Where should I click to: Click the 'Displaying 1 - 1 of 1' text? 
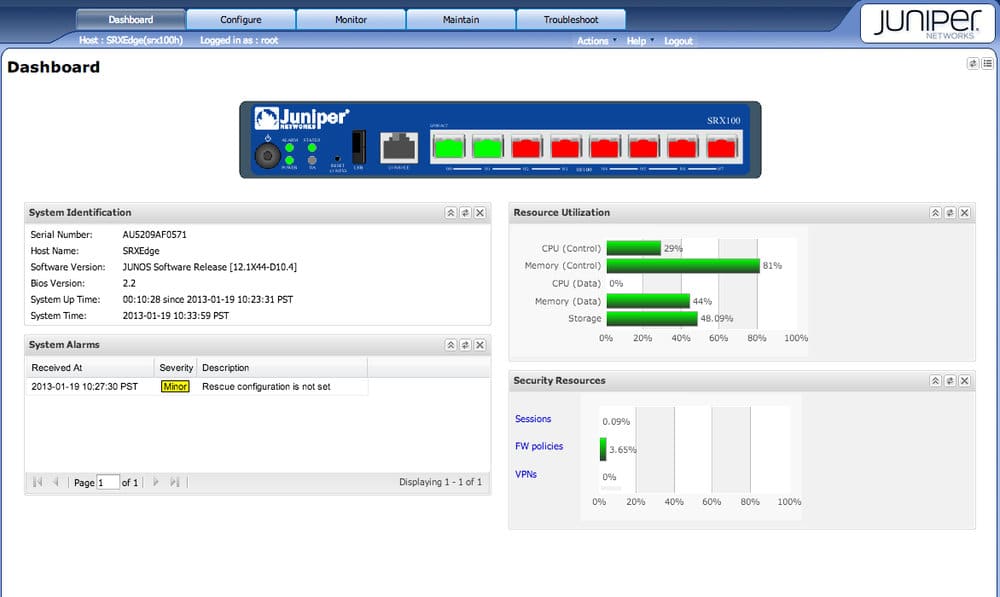(x=441, y=482)
